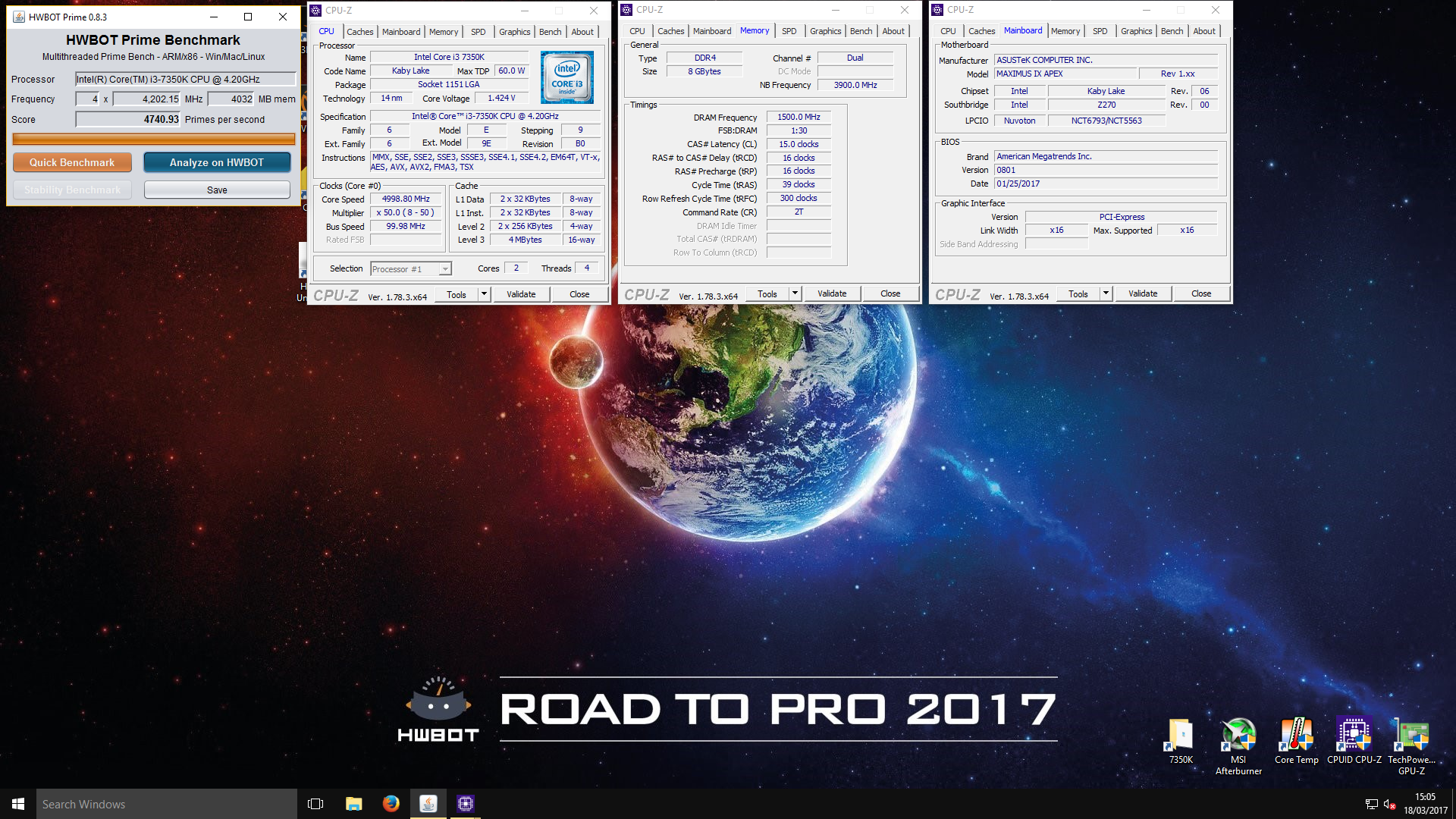Click Validate in Memory window
The image size is (1456, 819).
pyautogui.click(x=832, y=293)
